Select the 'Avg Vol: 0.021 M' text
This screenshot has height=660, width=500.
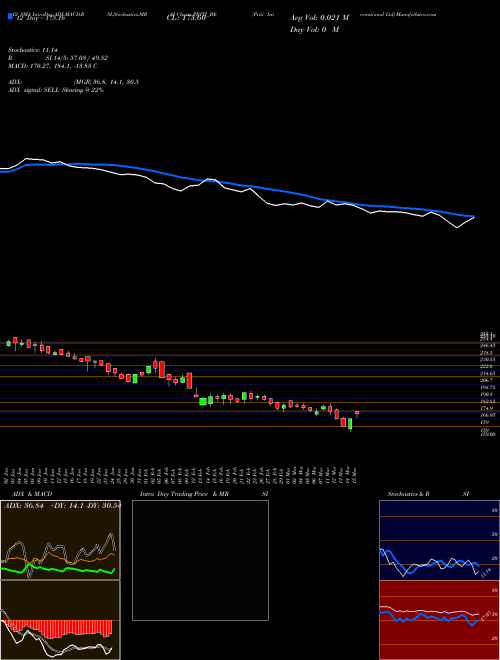(320, 18)
